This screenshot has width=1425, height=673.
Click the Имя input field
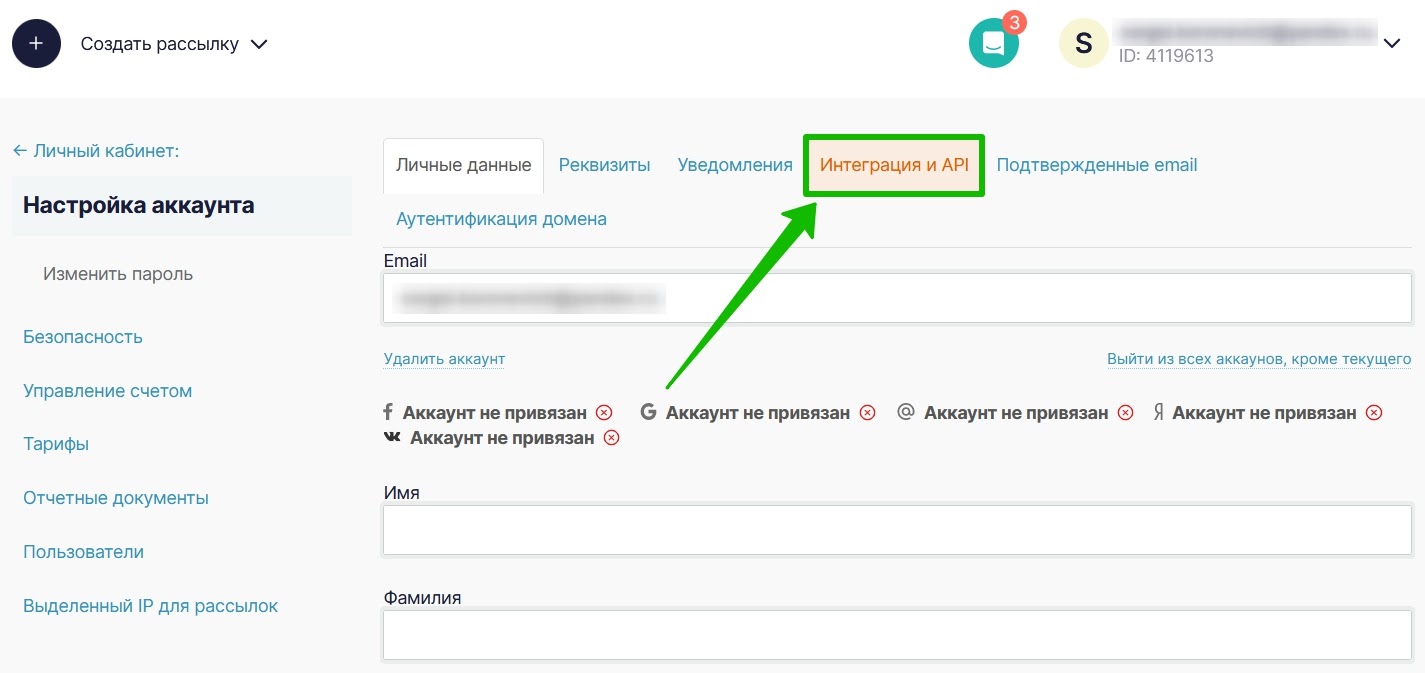coord(897,530)
